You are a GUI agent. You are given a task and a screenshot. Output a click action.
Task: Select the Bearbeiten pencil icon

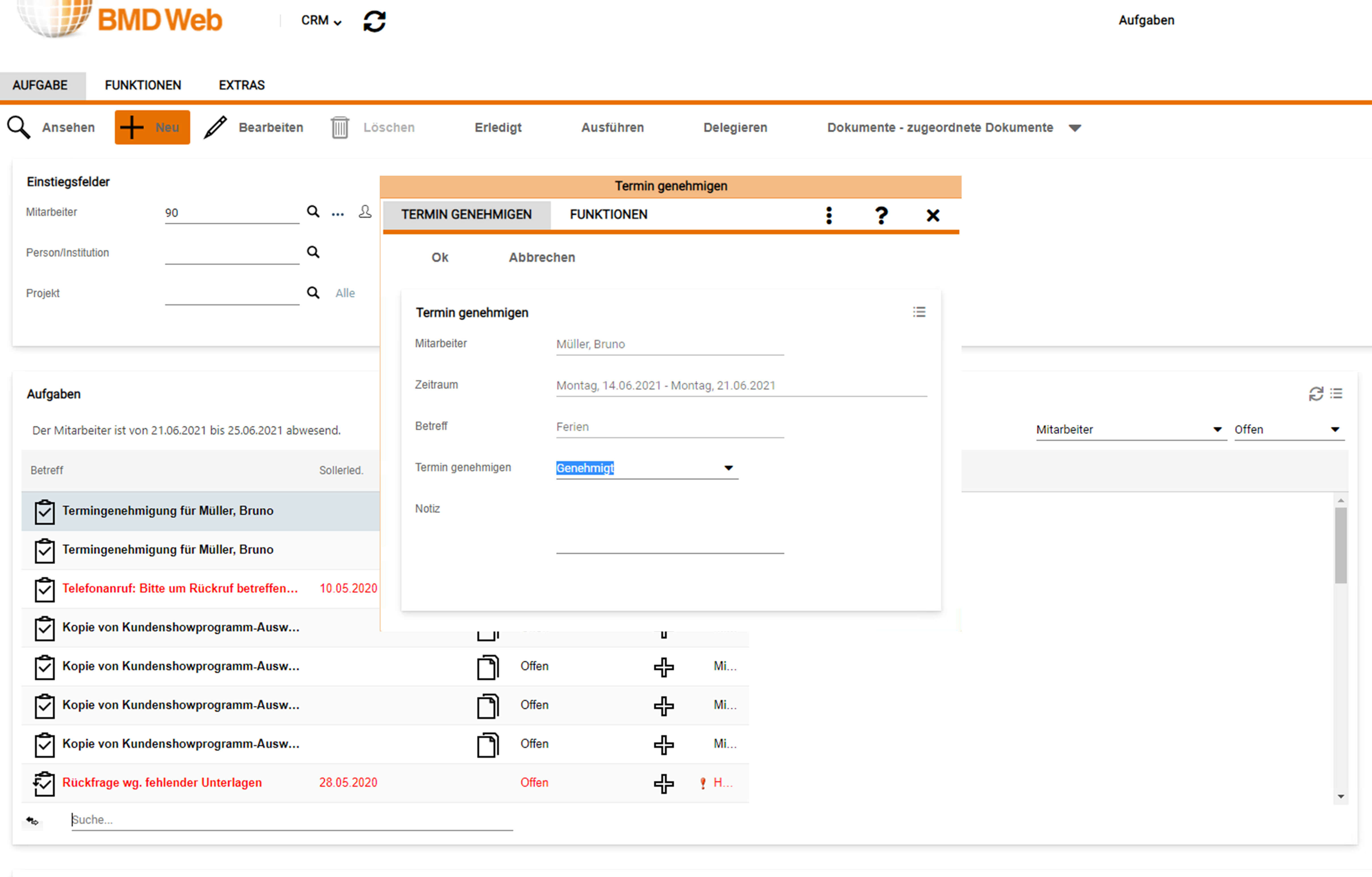(214, 127)
